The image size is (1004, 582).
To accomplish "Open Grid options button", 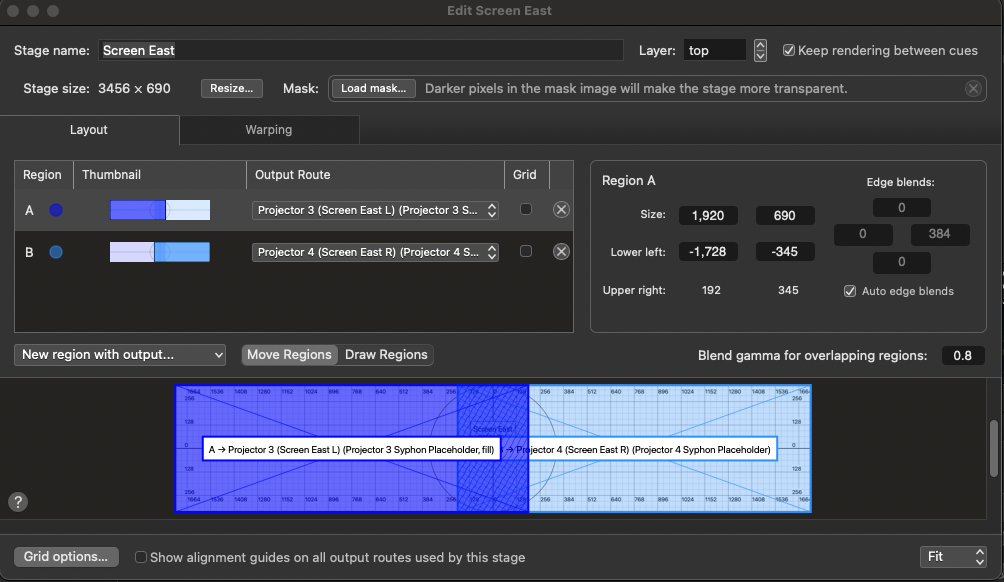I will pyautogui.click(x=66, y=557).
